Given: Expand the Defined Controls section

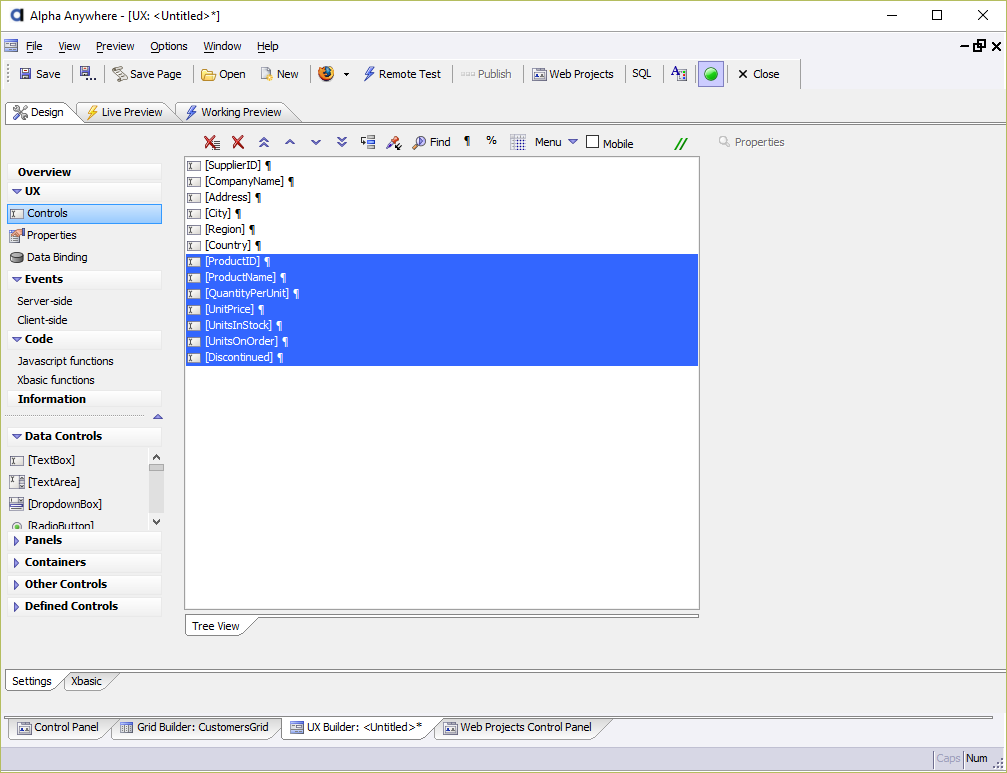Looking at the screenshot, I should pyautogui.click(x=17, y=607).
